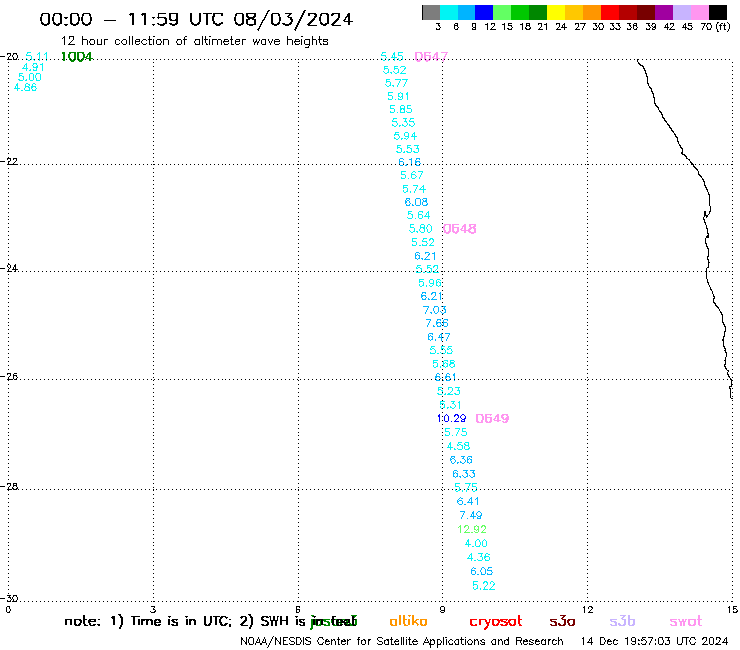Viewport: 740px width, 650px height.
Task: Click the cyan 6 ft legend swatch
Action: (x=448, y=12)
